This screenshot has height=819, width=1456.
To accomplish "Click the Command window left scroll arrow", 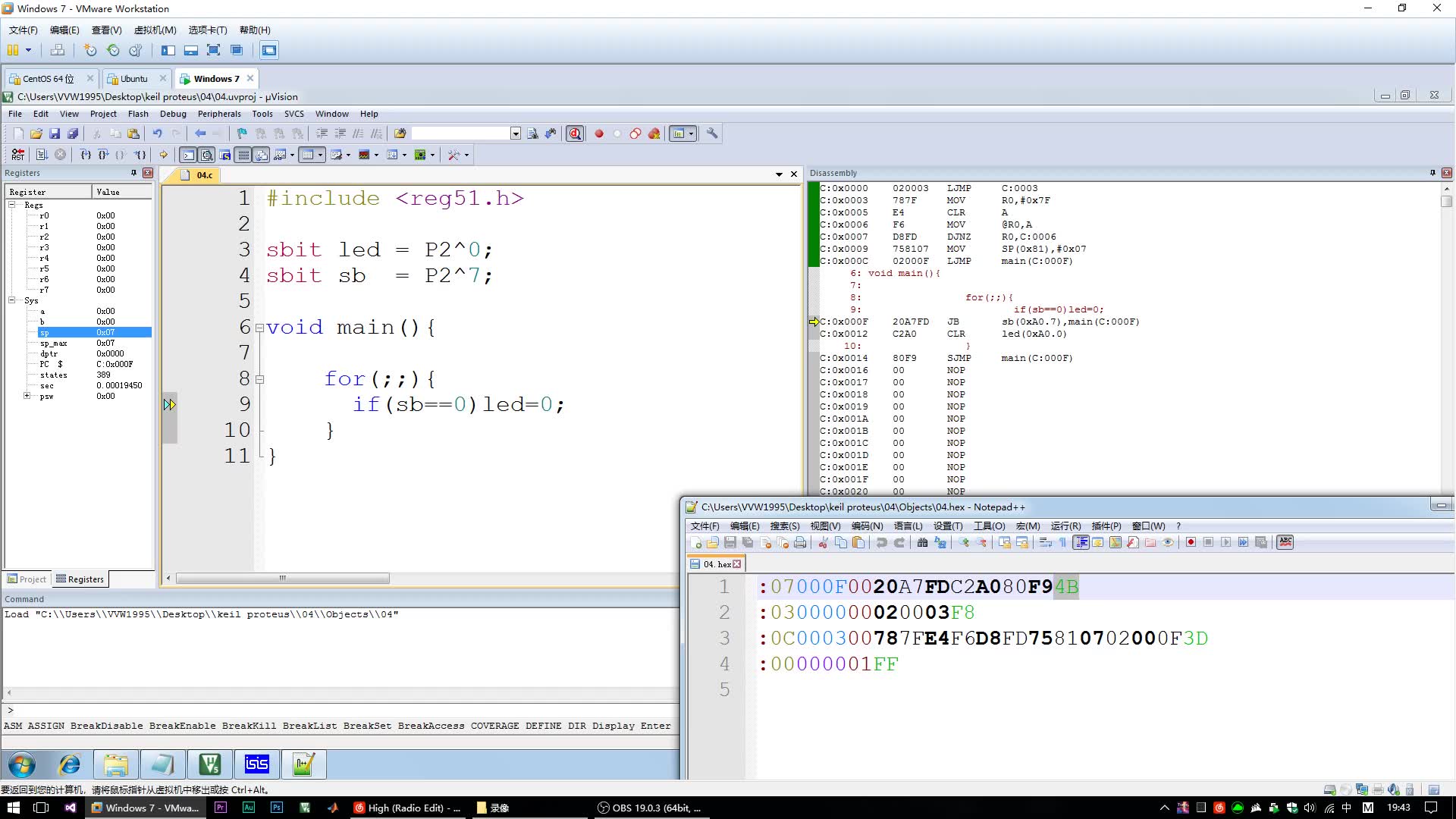I will tap(9, 692).
